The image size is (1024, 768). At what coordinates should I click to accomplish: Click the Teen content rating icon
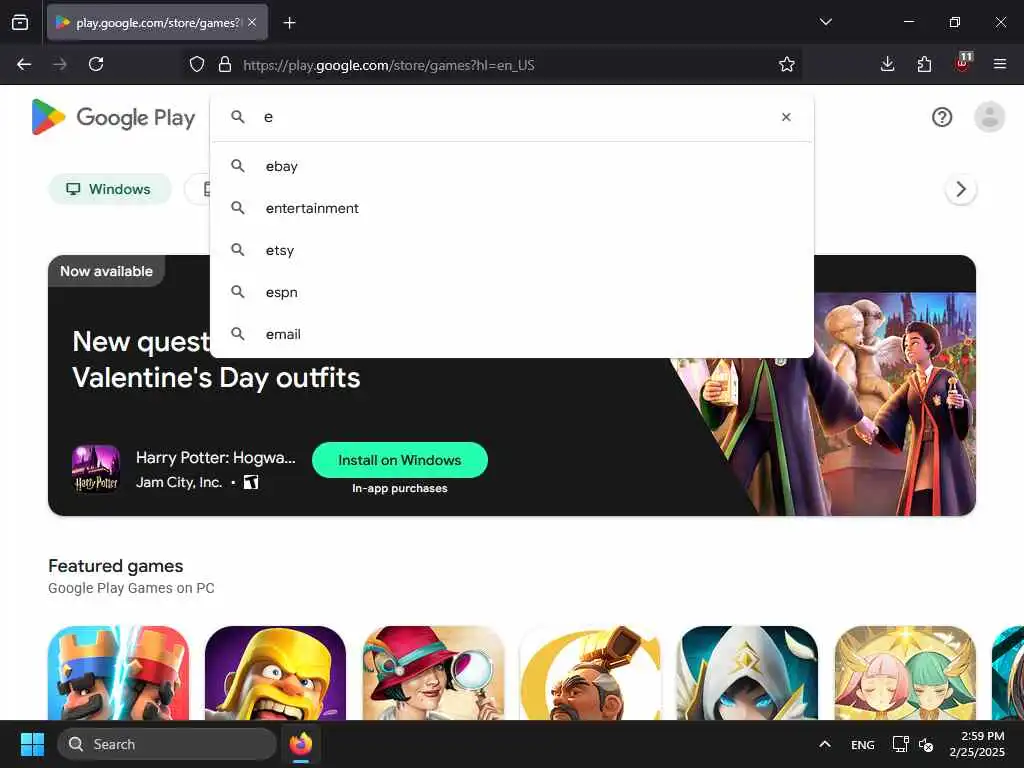[251, 483]
